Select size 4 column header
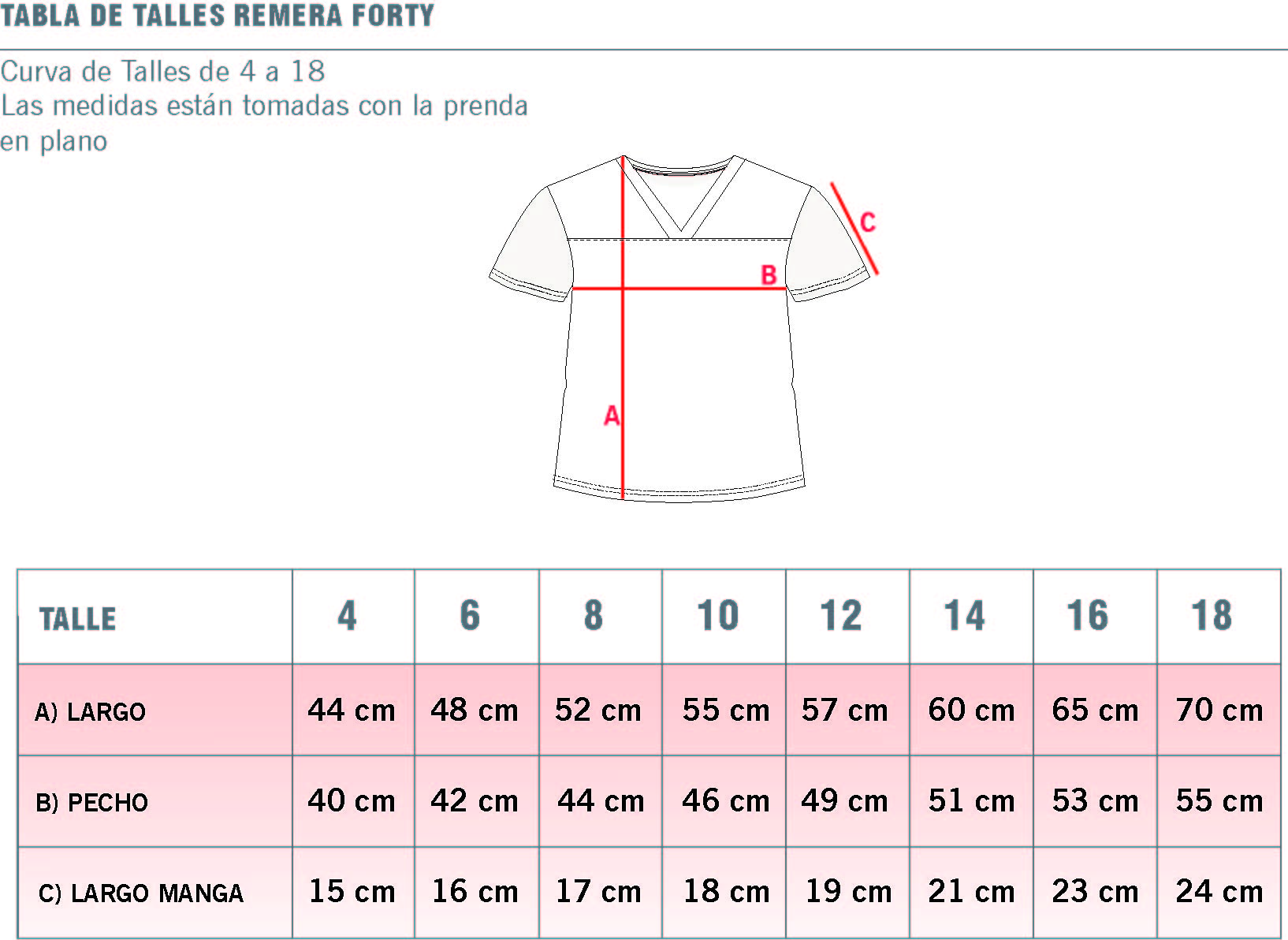This screenshot has width=1288, height=940. click(x=354, y=617)
